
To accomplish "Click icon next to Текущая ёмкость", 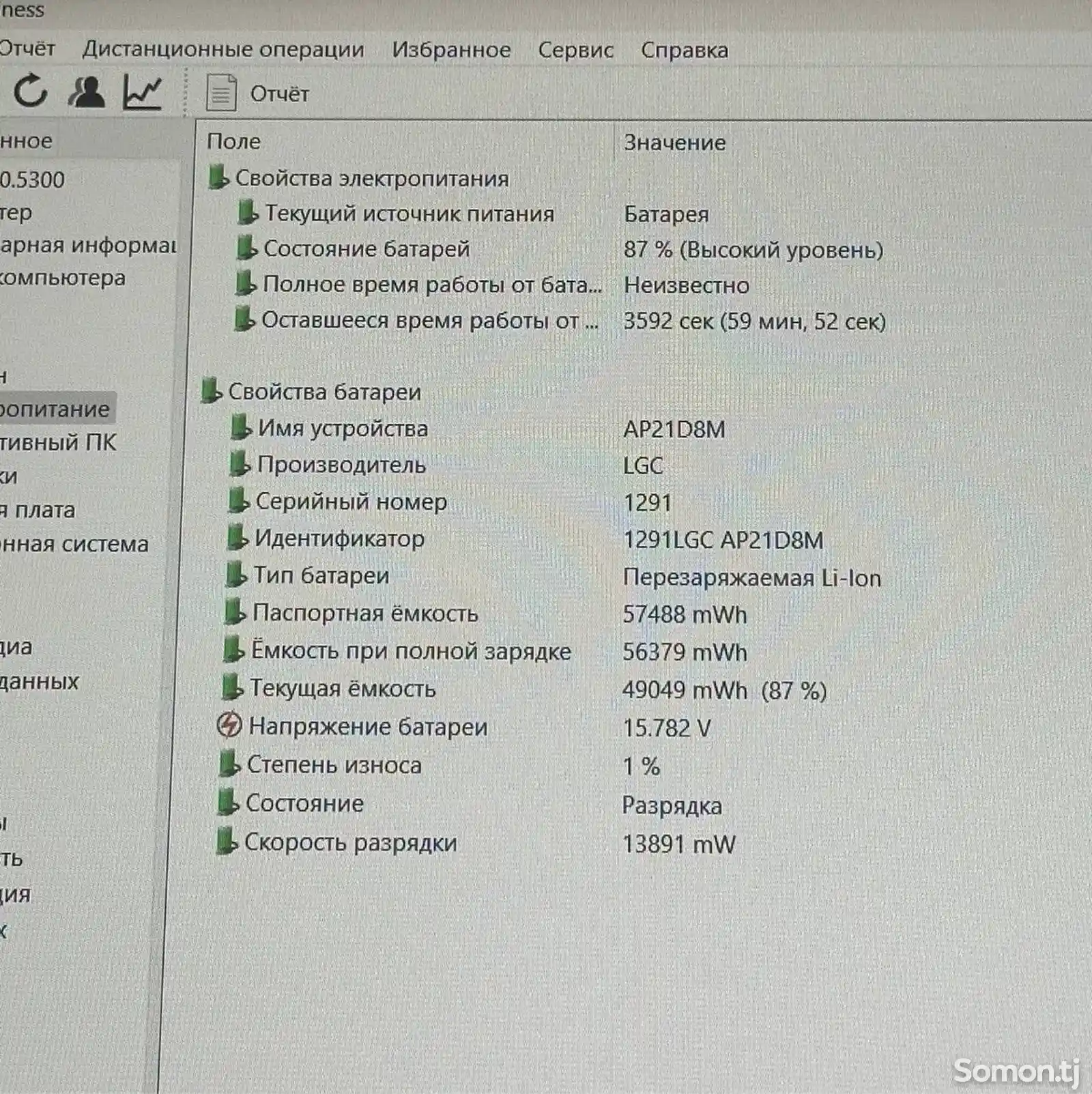I will point(232,687).
